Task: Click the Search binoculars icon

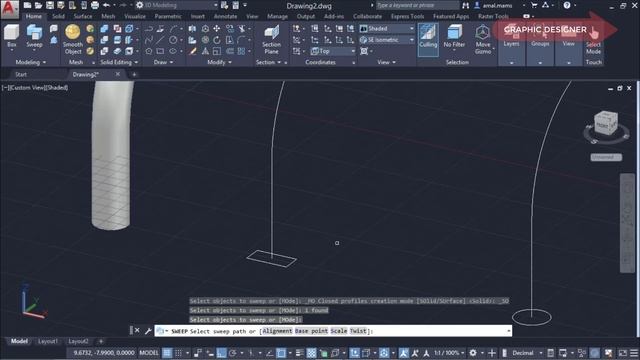Action: tap(466, 5)
